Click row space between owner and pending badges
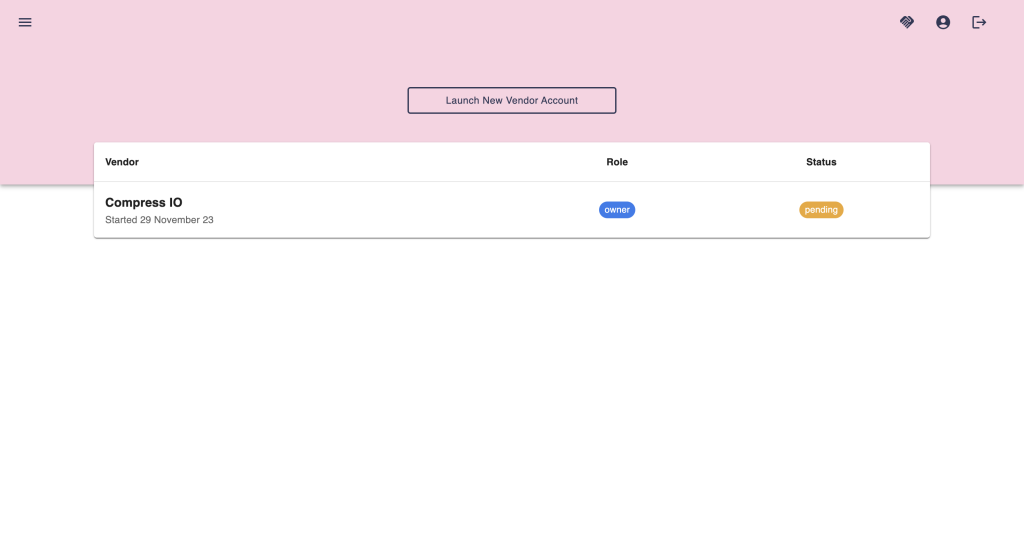This screenshot has height=559, width=1024. point(718,210)
